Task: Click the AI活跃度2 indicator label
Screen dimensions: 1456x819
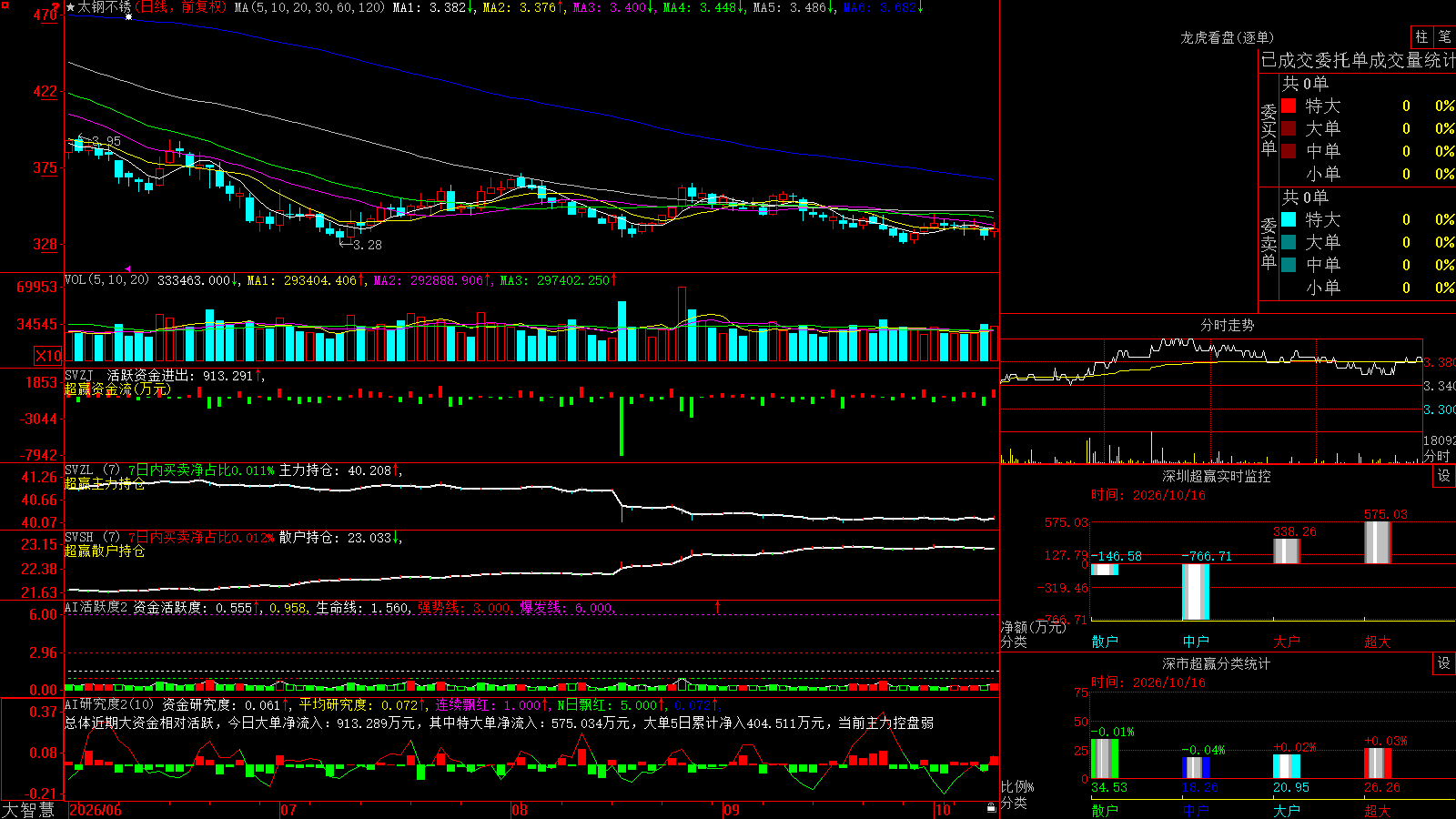Action: [96, 607]
